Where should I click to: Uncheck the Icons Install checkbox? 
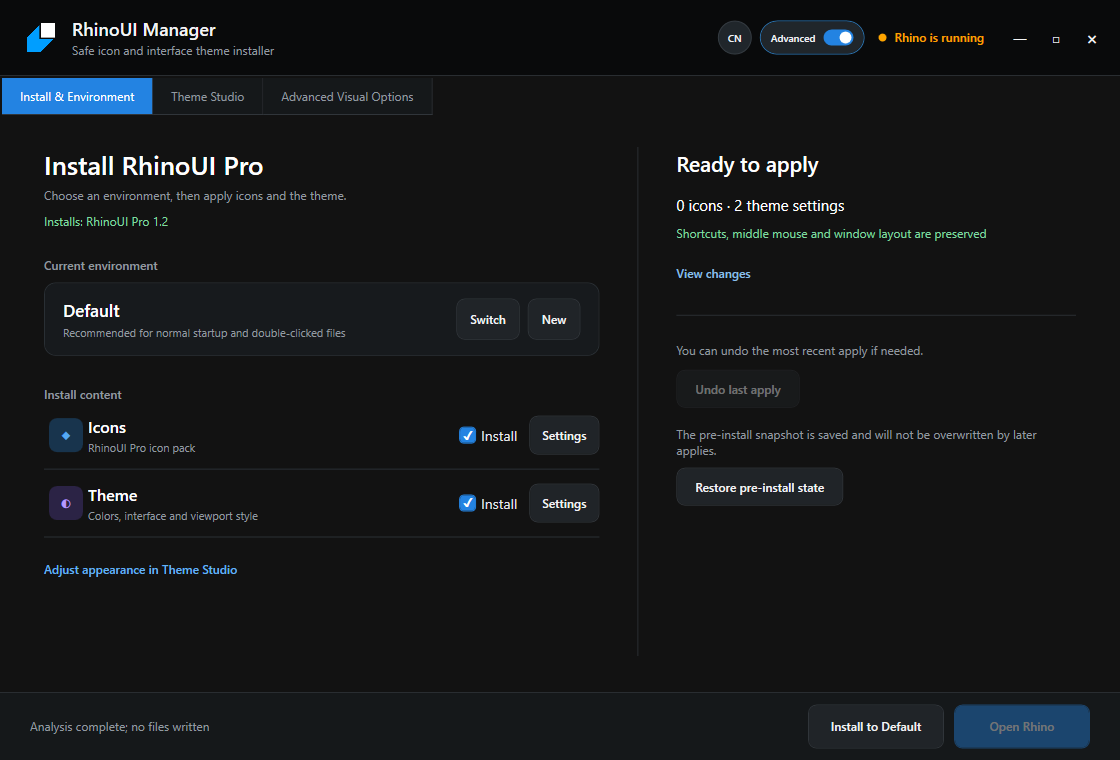467,436
